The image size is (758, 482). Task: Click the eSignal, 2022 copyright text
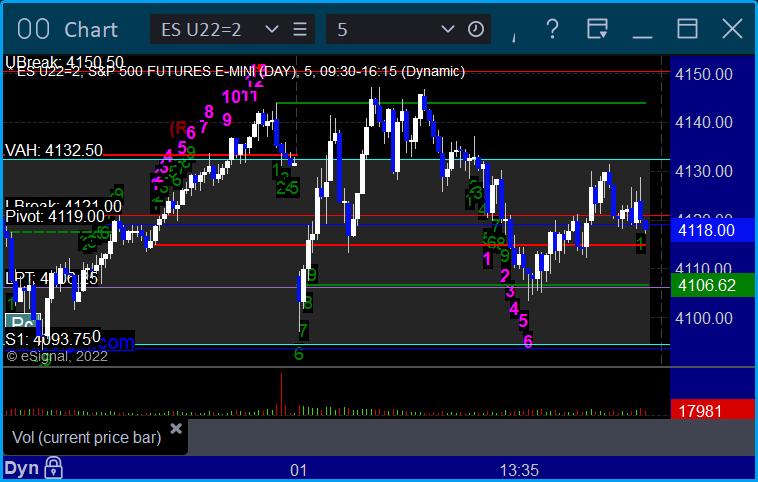[57, 356]
